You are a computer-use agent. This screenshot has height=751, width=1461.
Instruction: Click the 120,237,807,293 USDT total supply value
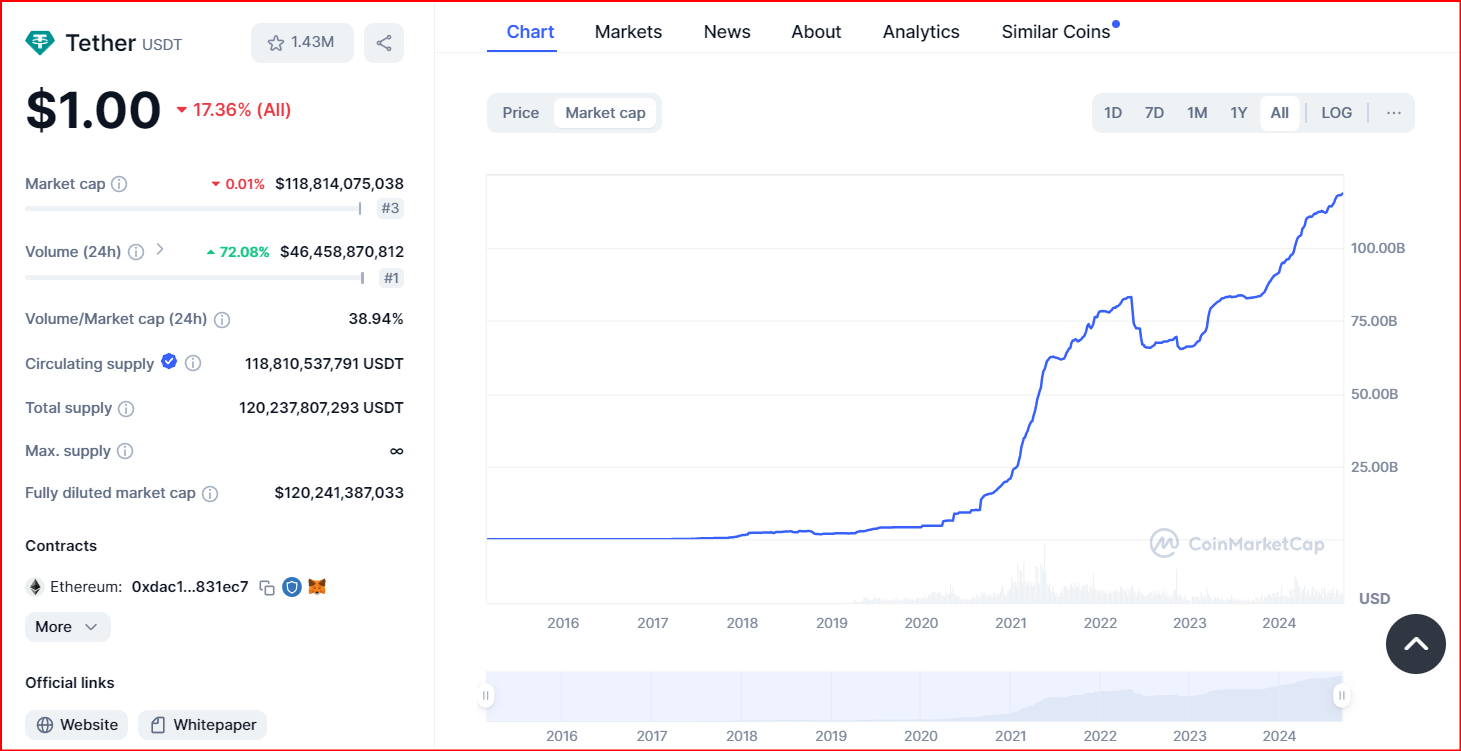coord(321,408)
